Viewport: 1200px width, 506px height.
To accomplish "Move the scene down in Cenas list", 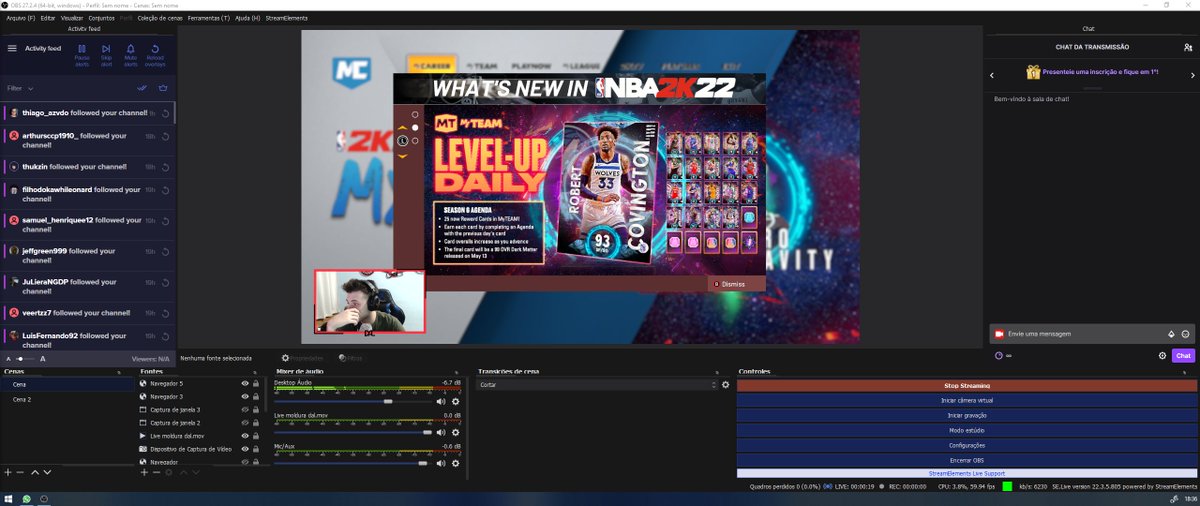I will click(46, 471).
